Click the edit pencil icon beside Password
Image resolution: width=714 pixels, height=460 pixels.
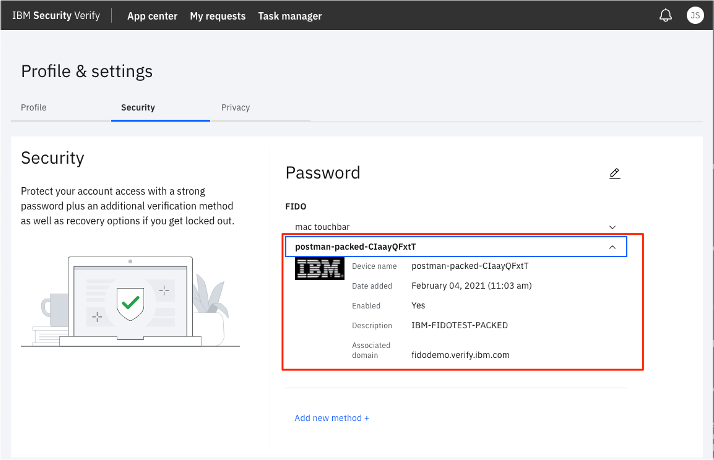(614, 174)
